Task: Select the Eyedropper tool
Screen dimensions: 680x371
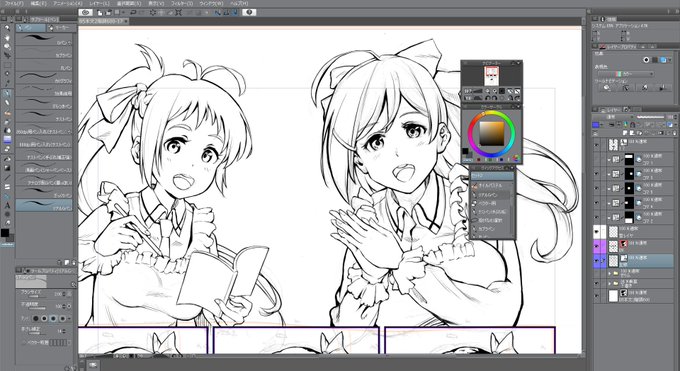Action: [x=7, y=83]
